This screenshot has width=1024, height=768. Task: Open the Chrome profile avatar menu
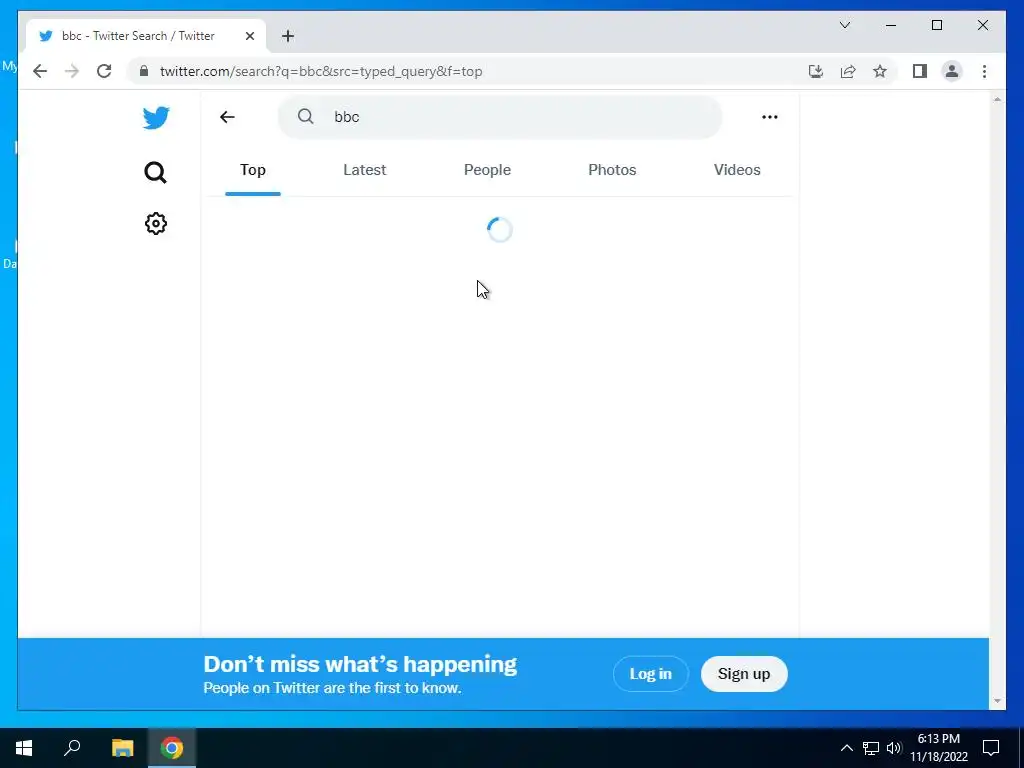[952, 71]
